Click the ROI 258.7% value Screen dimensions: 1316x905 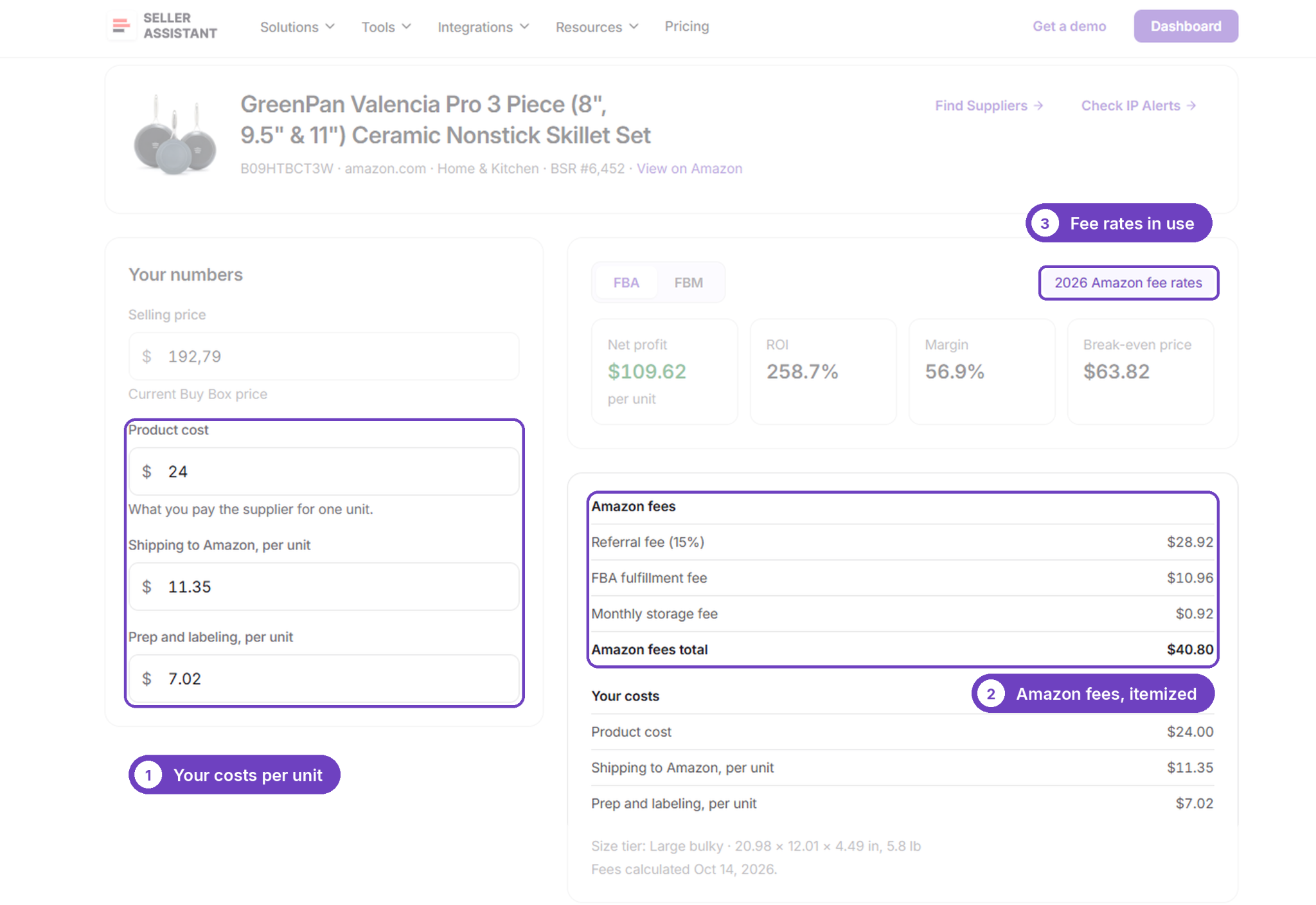802,372
